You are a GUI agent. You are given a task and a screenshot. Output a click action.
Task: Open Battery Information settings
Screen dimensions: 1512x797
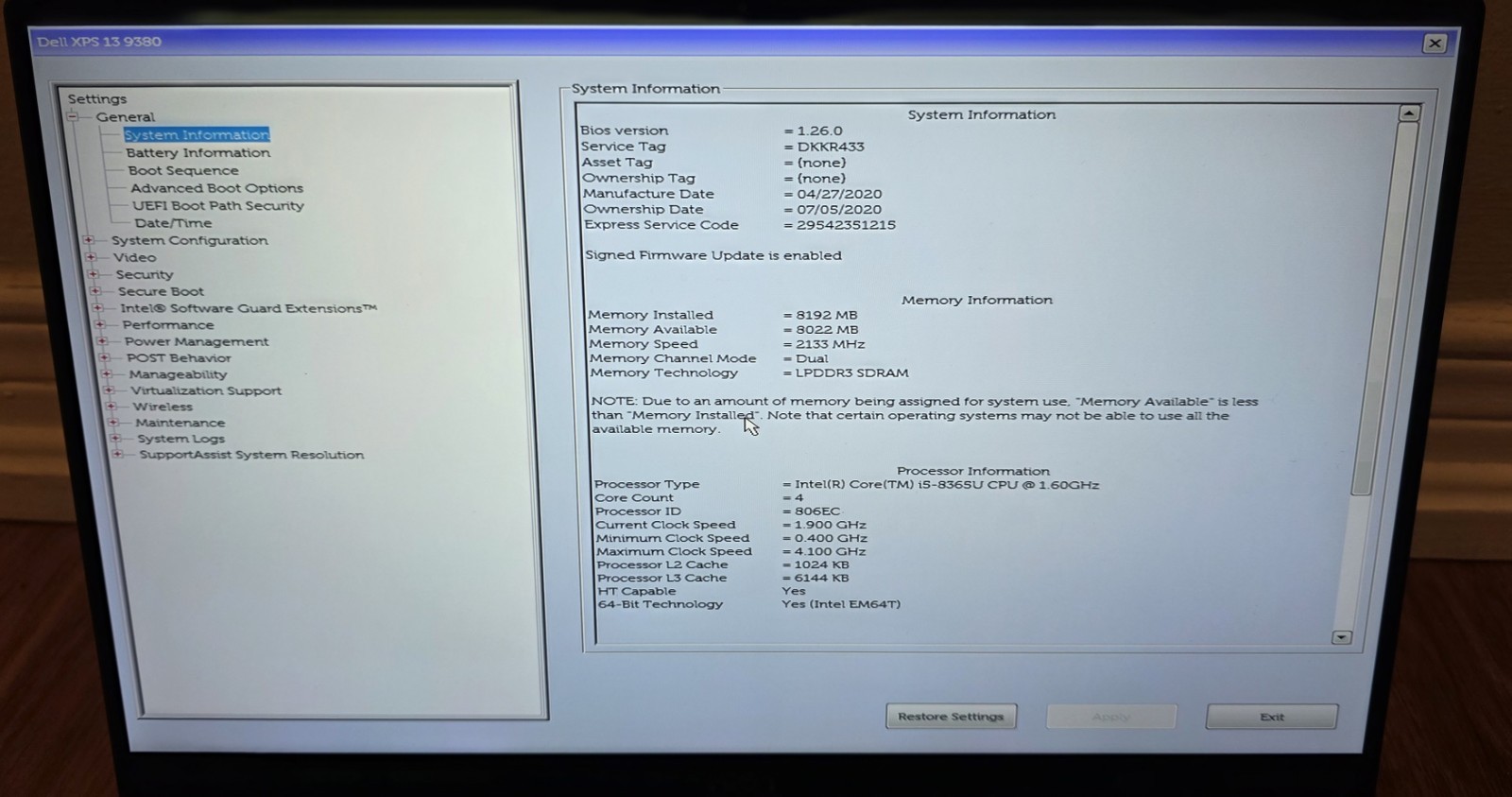coord(198,152)
